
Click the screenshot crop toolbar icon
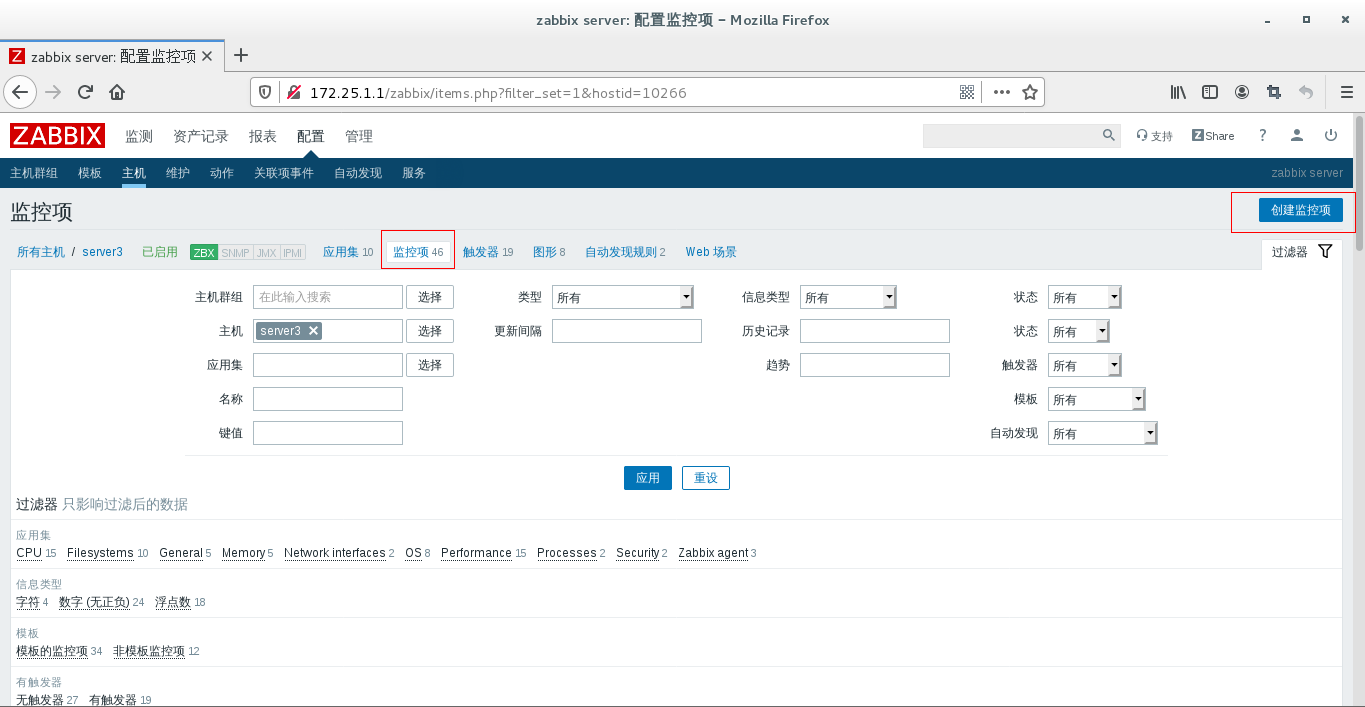[1273, 92]
